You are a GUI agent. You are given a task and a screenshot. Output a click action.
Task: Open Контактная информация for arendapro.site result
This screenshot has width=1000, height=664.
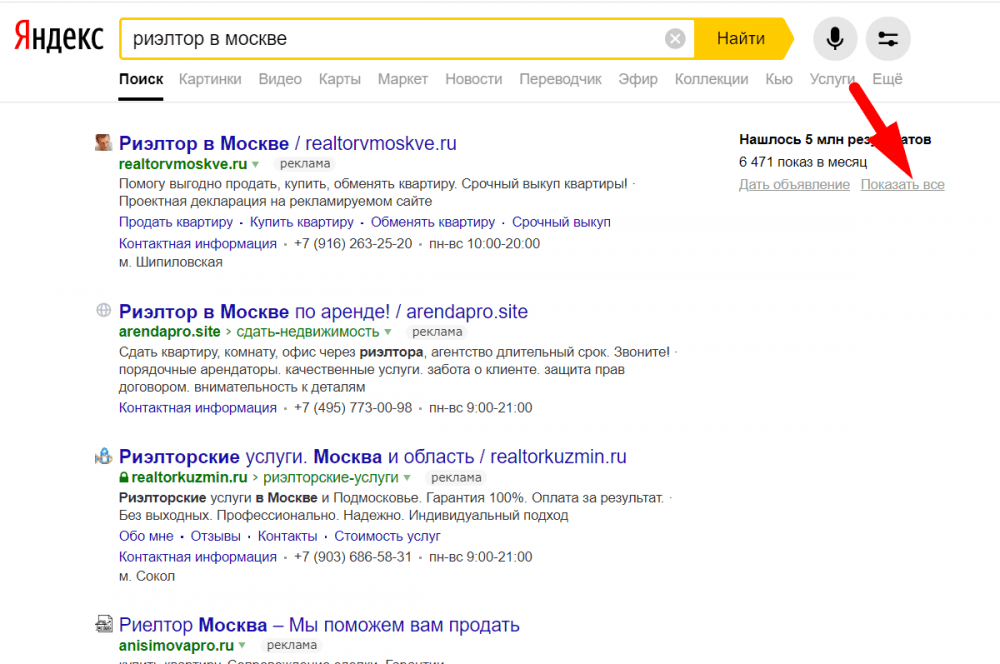click(198, 408)
